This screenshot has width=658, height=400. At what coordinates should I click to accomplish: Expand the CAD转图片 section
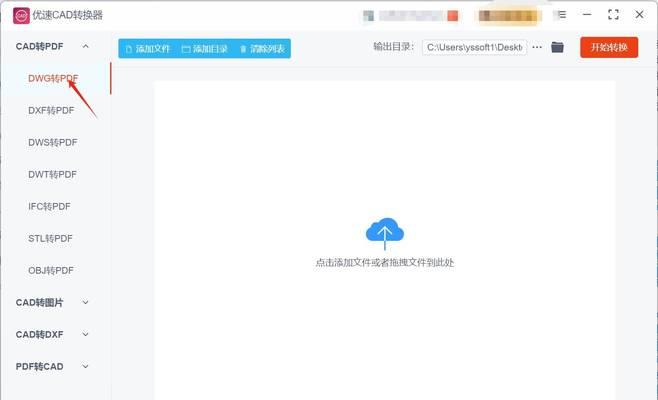click(86, 302)
